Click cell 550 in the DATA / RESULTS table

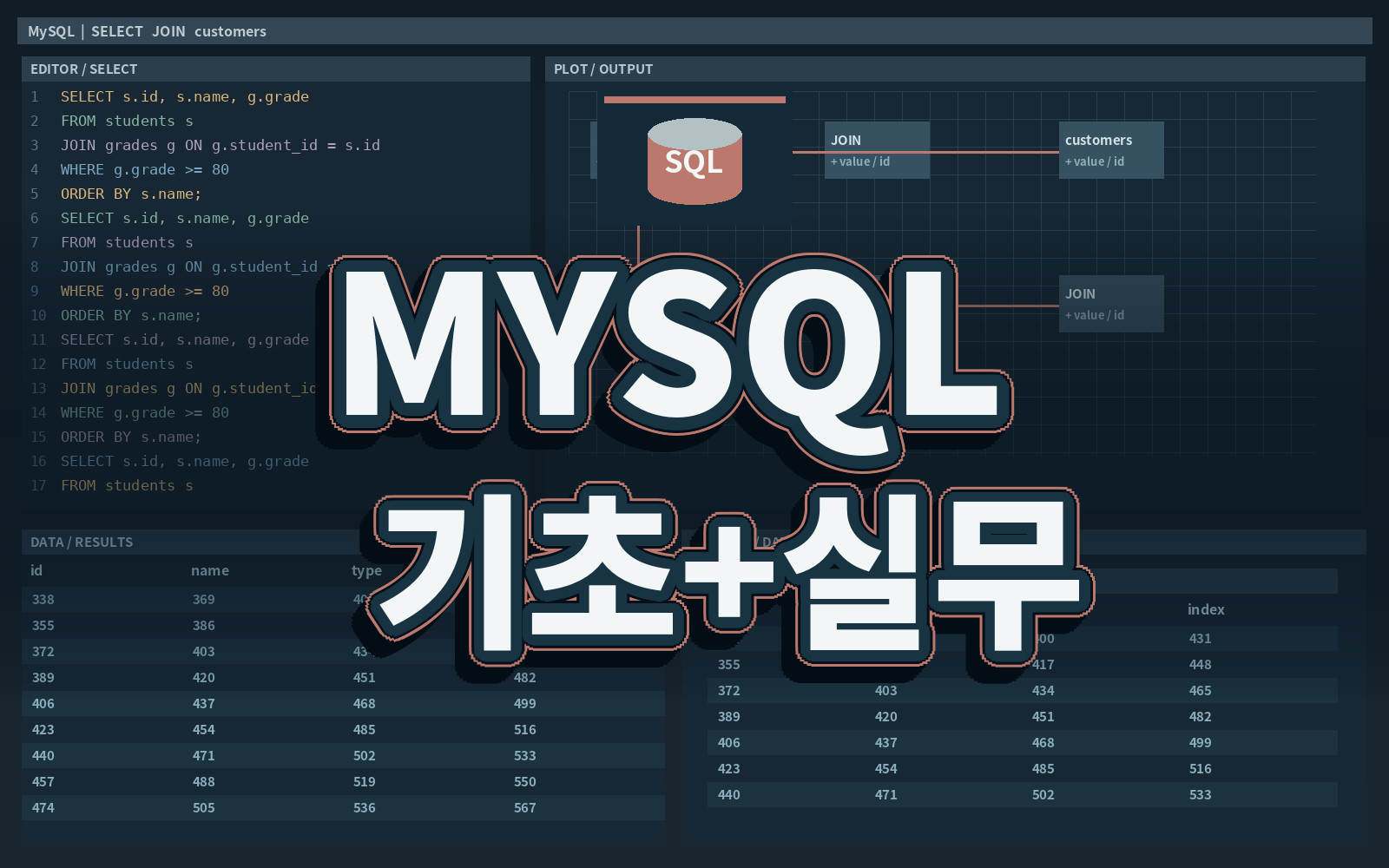pyautogui.click(x=525, y=781)
